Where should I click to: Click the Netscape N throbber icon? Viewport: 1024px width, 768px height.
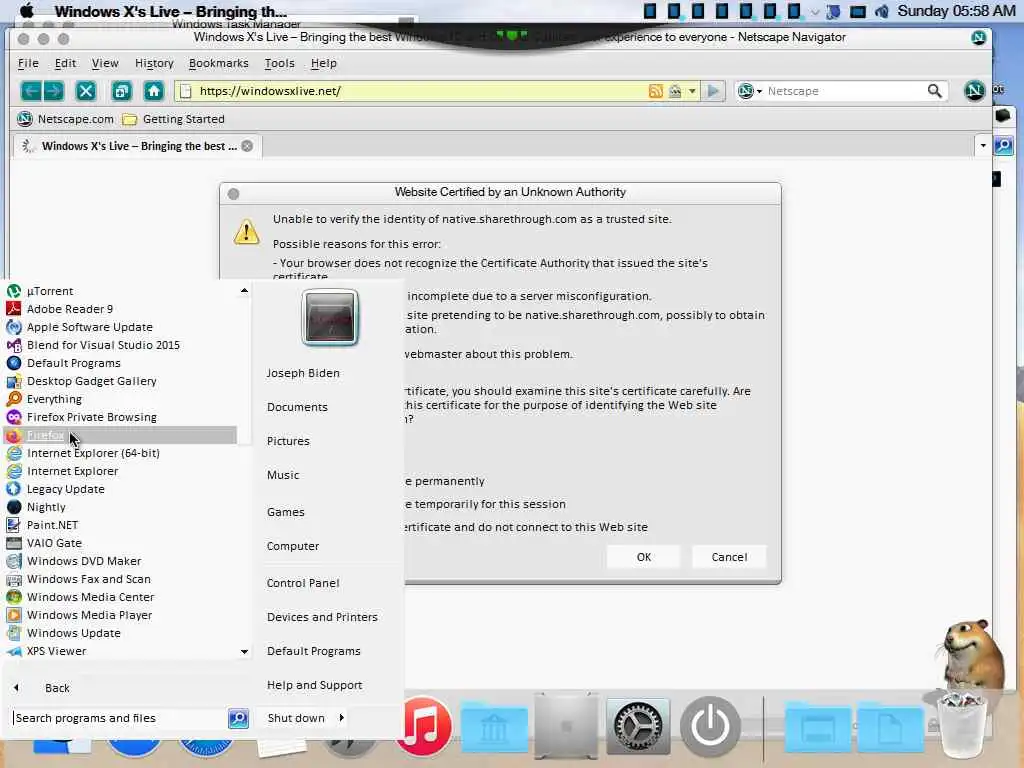[974, 90]
